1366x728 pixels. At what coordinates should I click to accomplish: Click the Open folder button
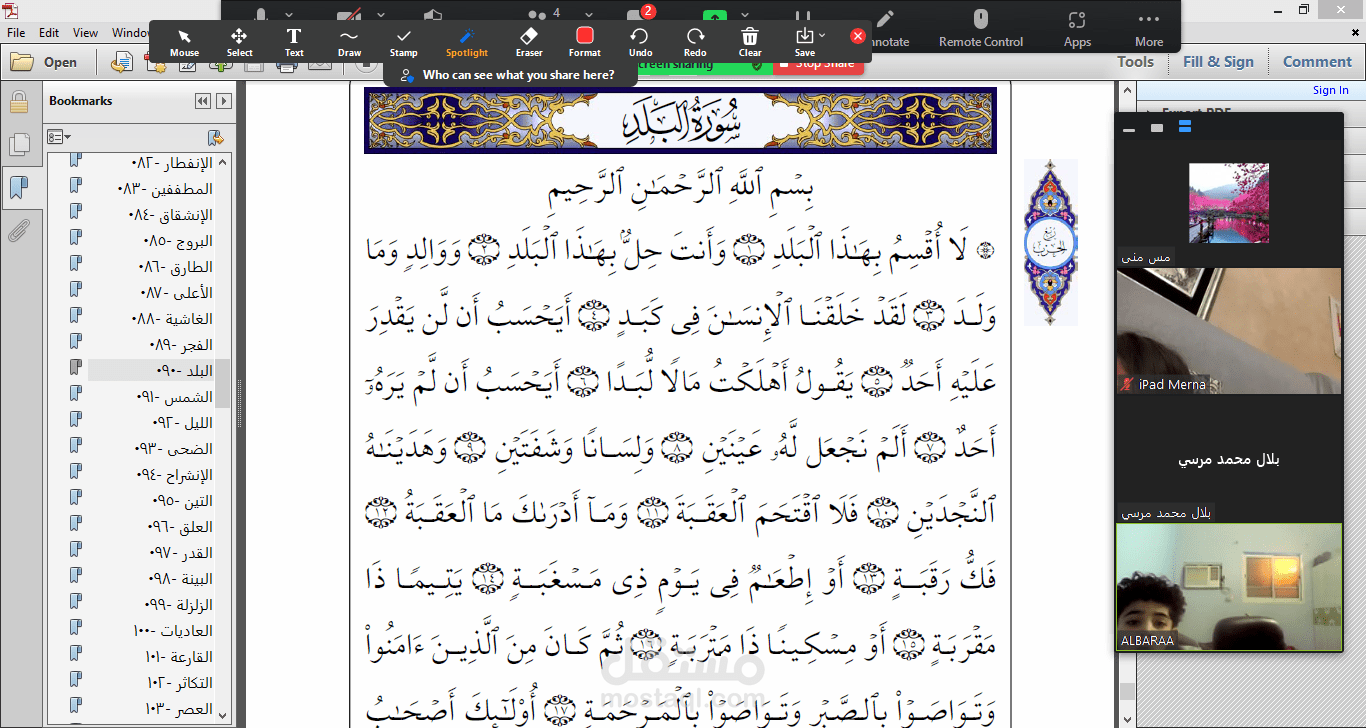coord(44,62)
